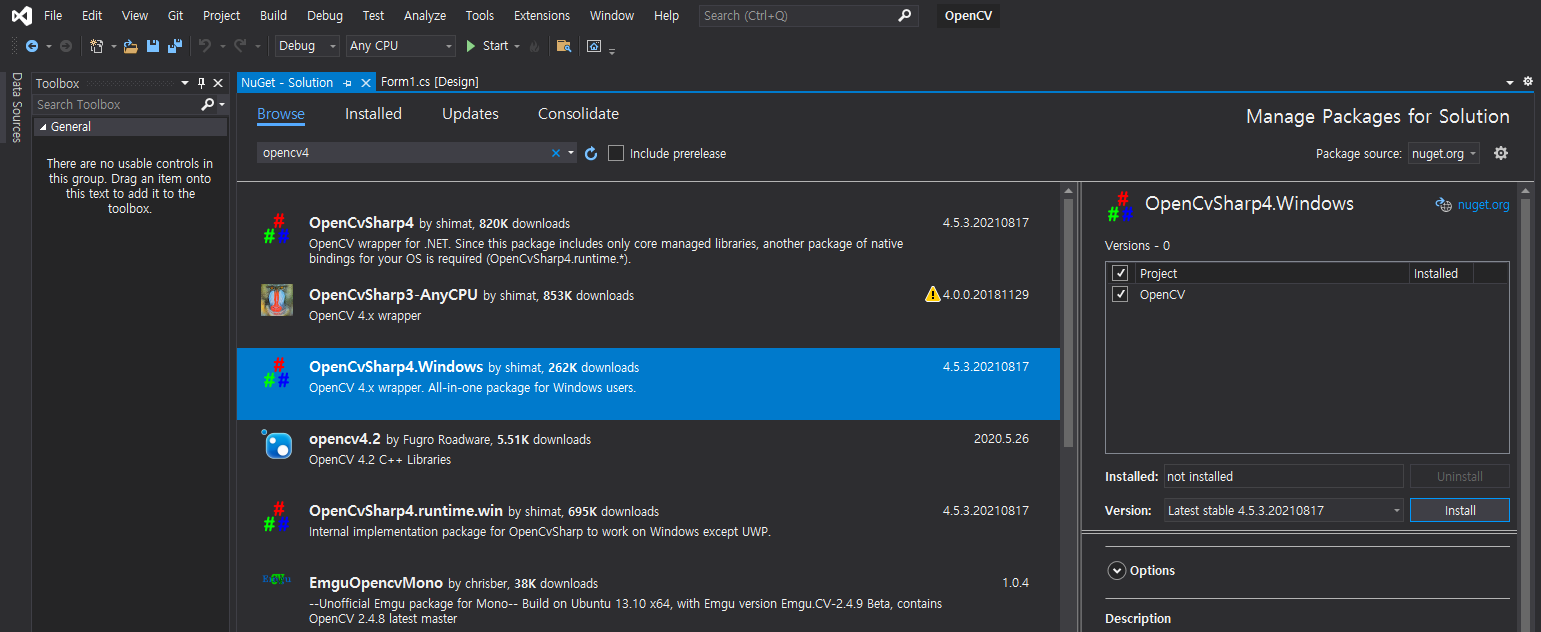
Task: Click the OpenCvSharp4 package icon
Action: (276, 230)
